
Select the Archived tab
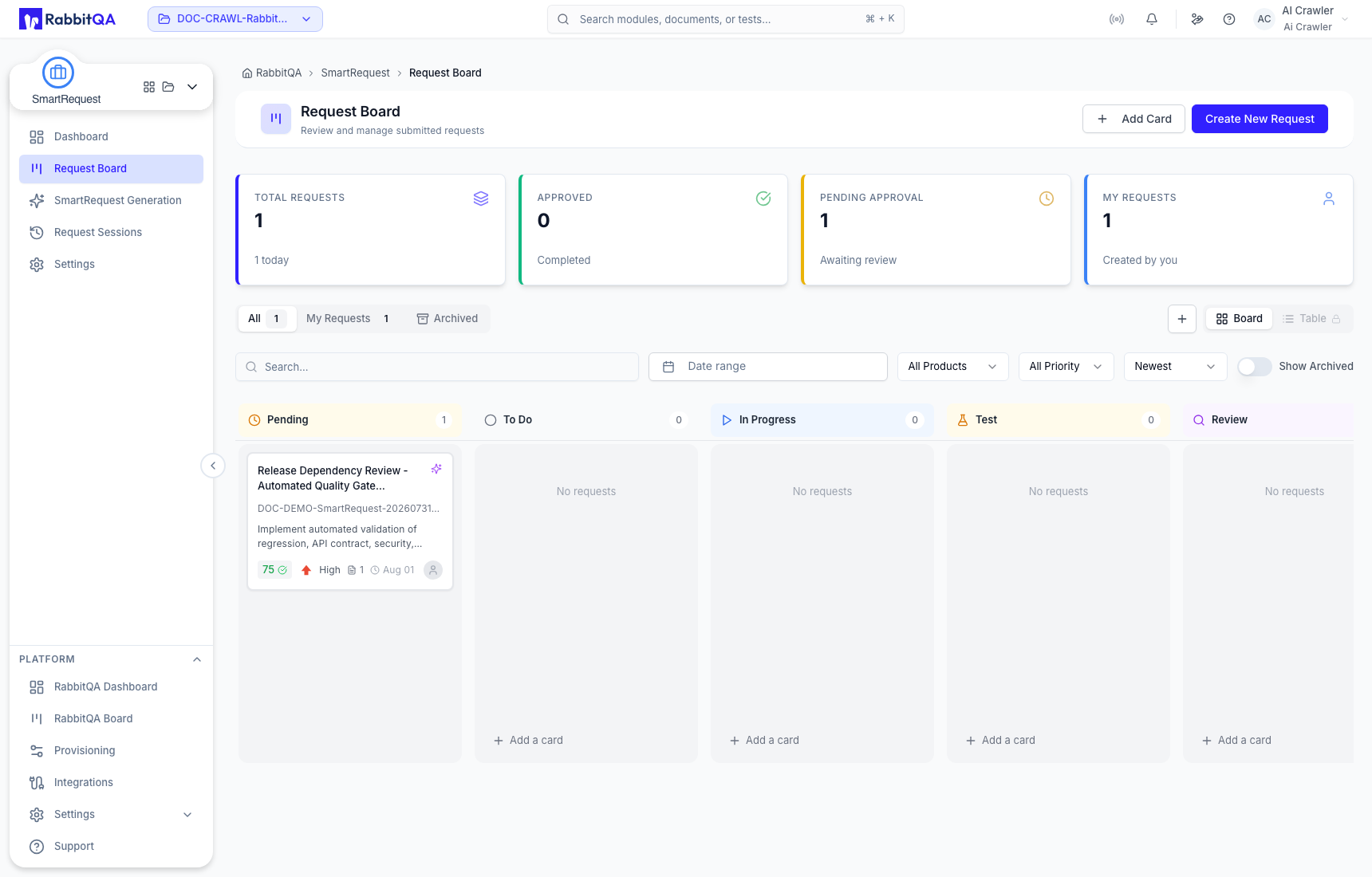447,319
